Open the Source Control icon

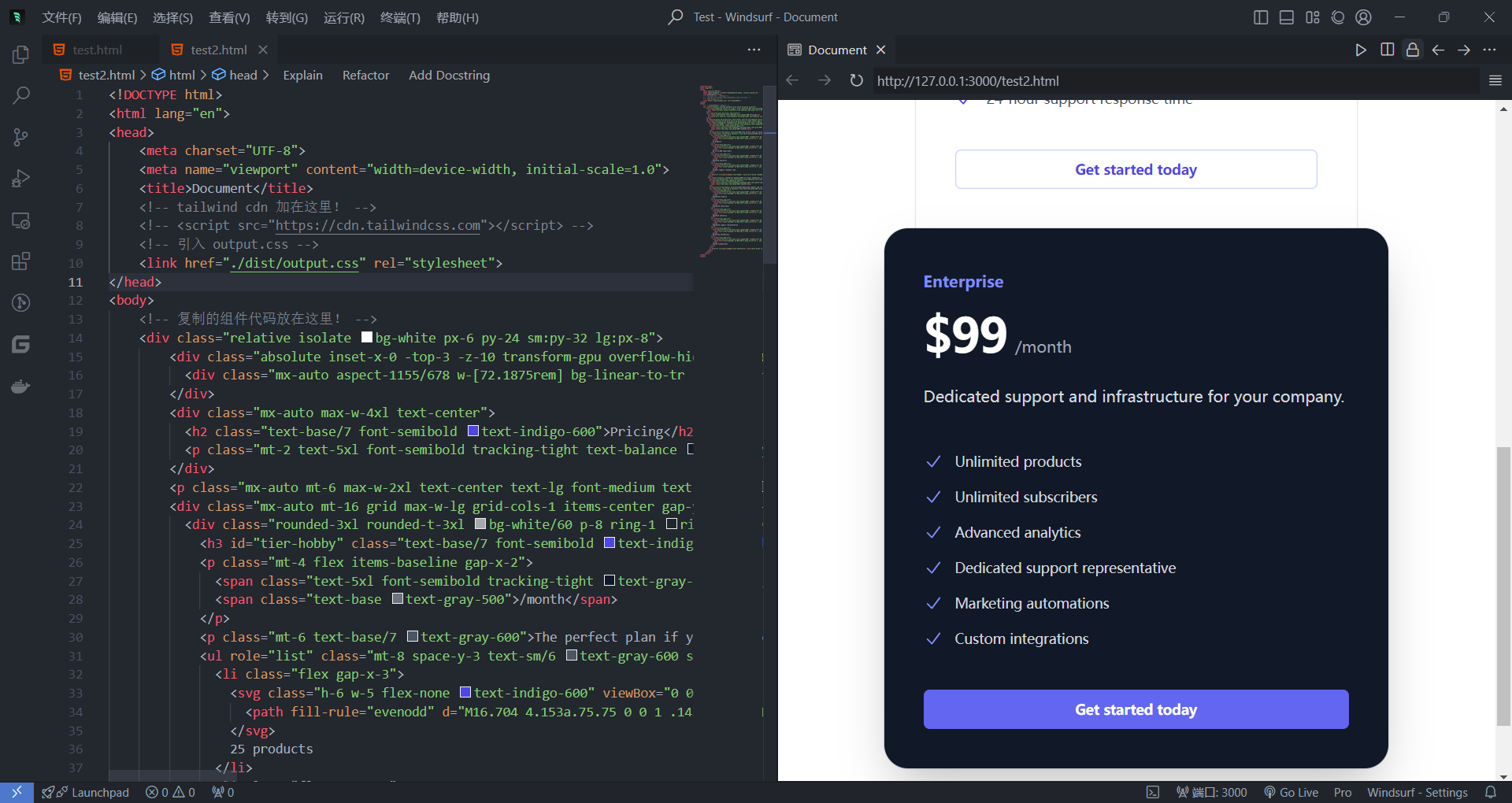21,138
